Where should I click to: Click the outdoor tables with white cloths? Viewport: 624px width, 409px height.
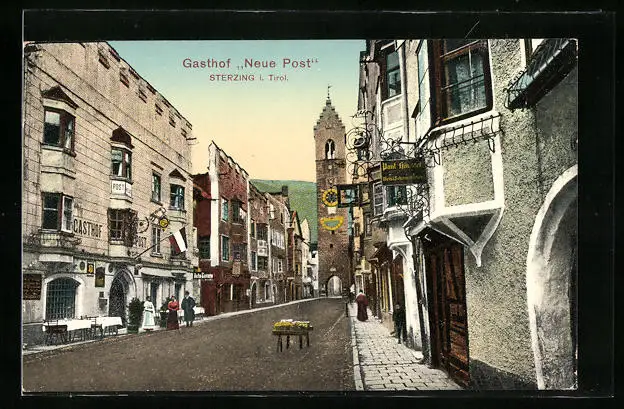tap(82, 325)
